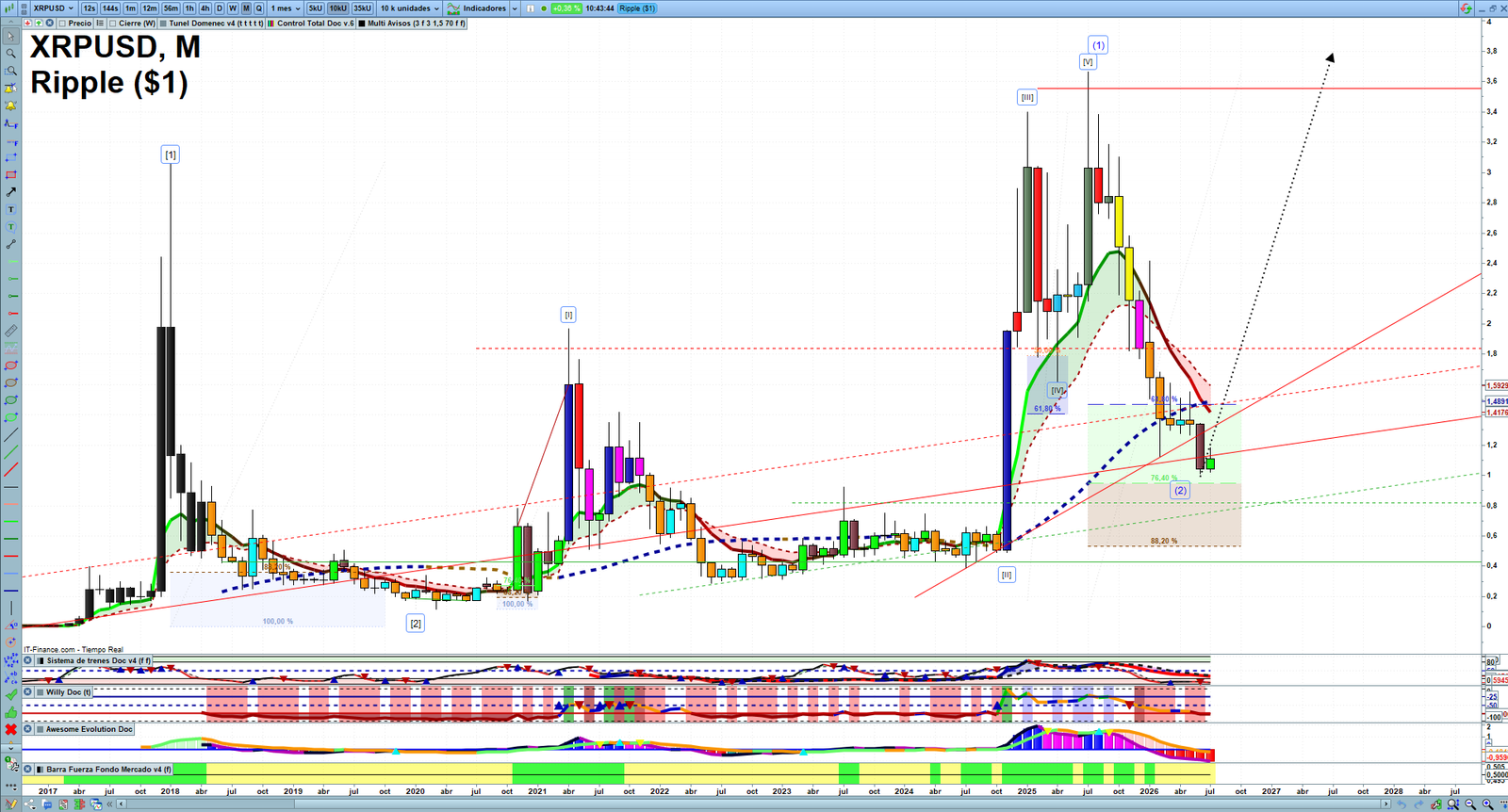1508x812 pixels.
Task: Select the (2) wave label on chart
Action: pyautogui.click(x=1180, y=490)
